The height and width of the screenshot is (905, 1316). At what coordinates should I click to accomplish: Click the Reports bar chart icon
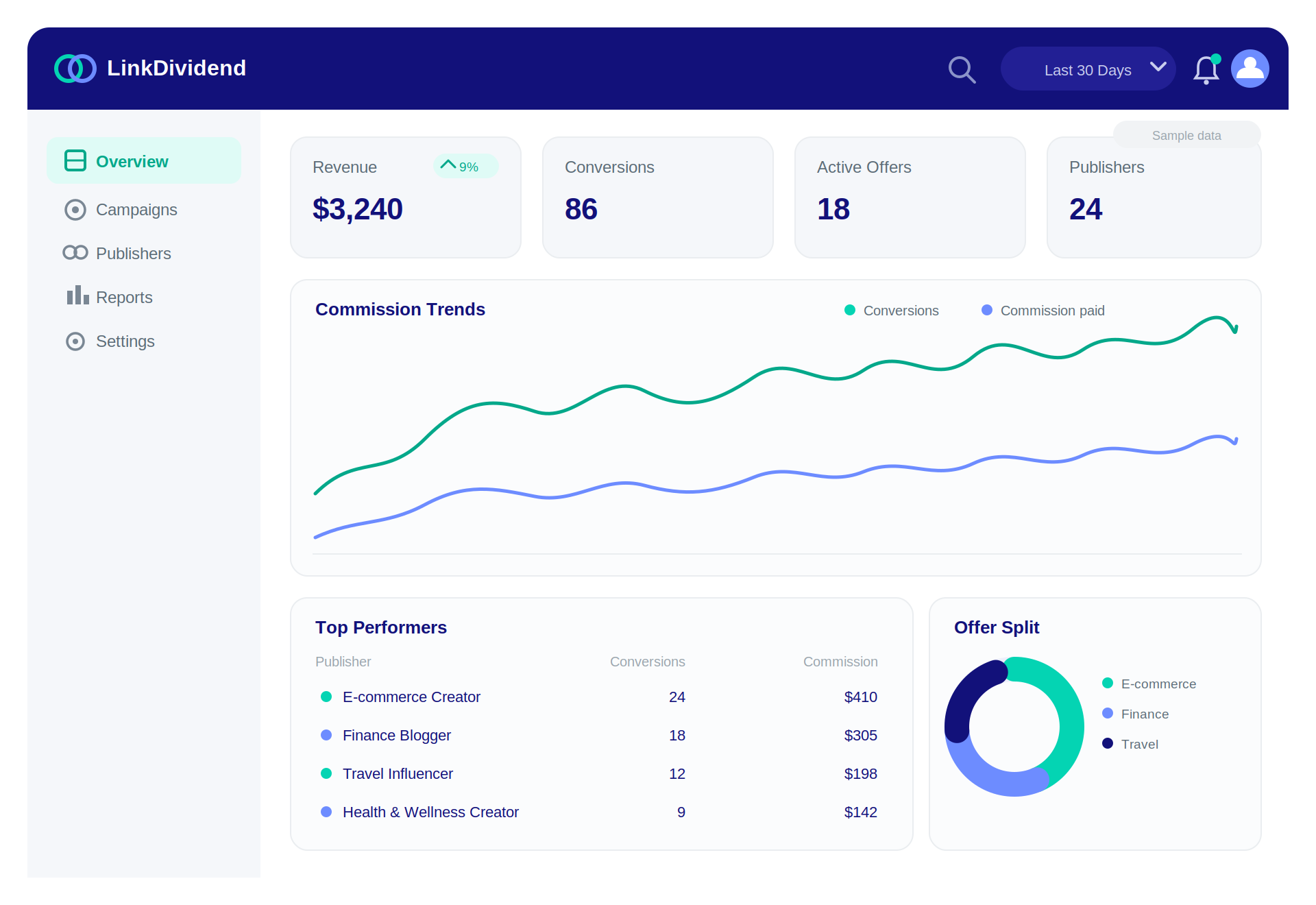(78, 295)
